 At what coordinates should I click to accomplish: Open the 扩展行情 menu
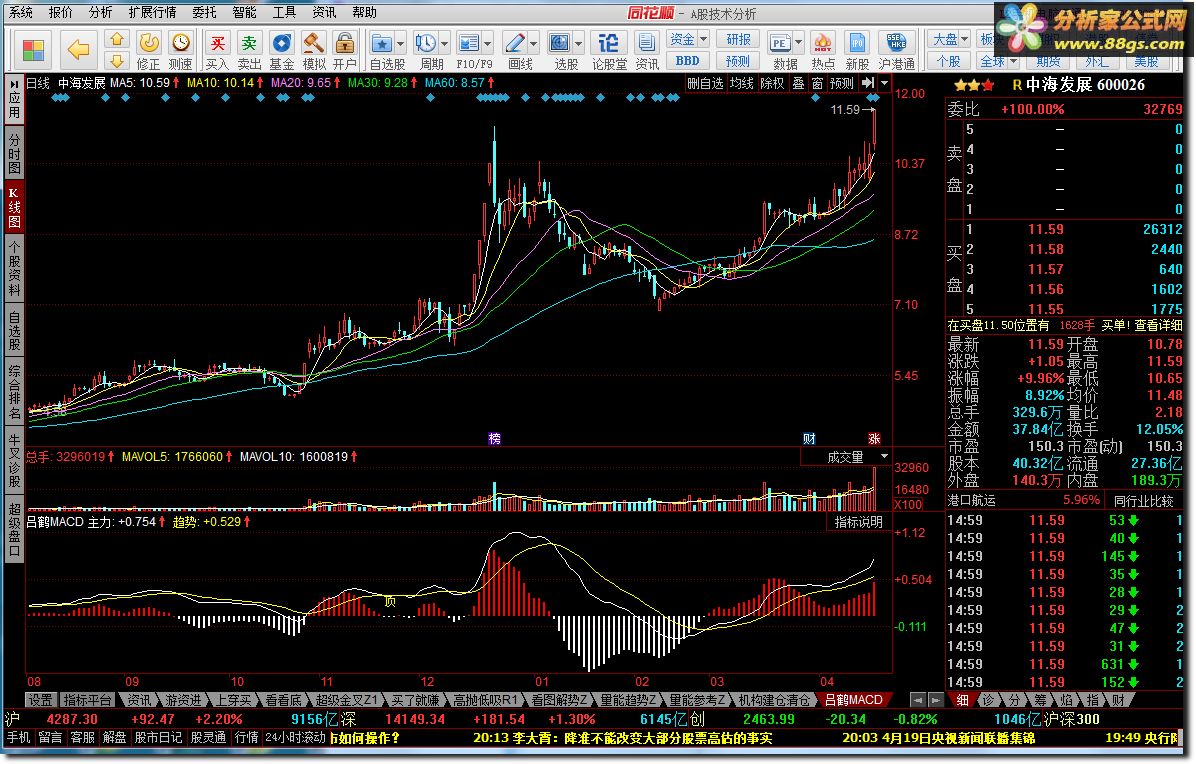pyautogui.click(x=153, y=12)
